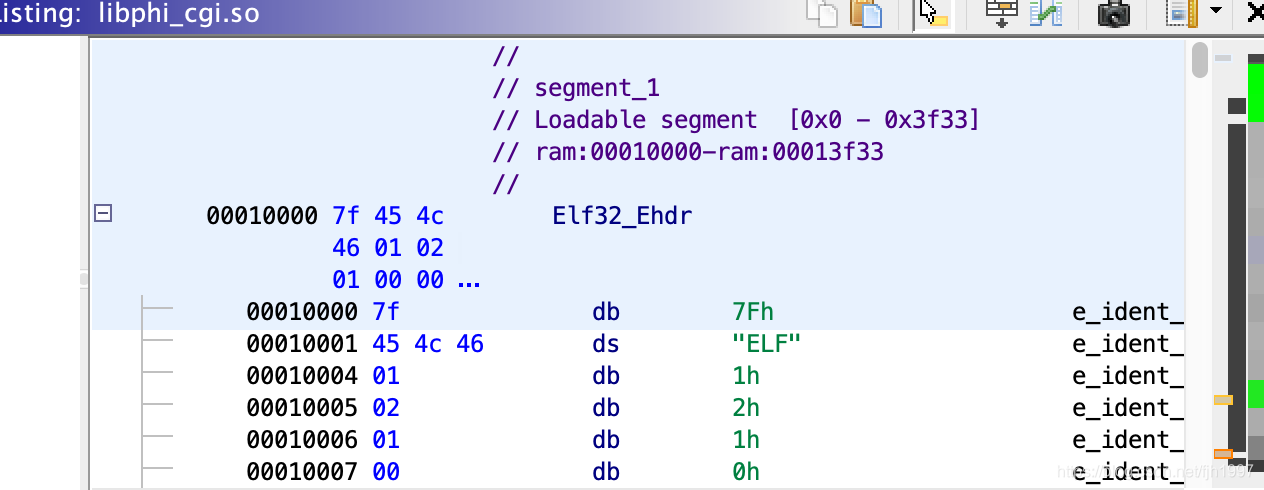Close the Listing panel with the X
Screen dimensions: 1264x490
point(1254,12)
